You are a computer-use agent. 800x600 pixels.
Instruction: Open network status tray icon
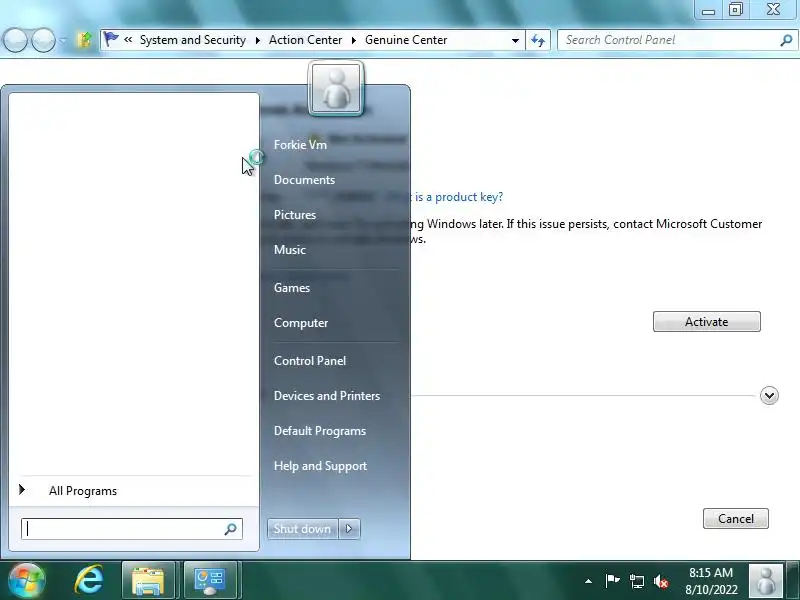pos(636,581)
